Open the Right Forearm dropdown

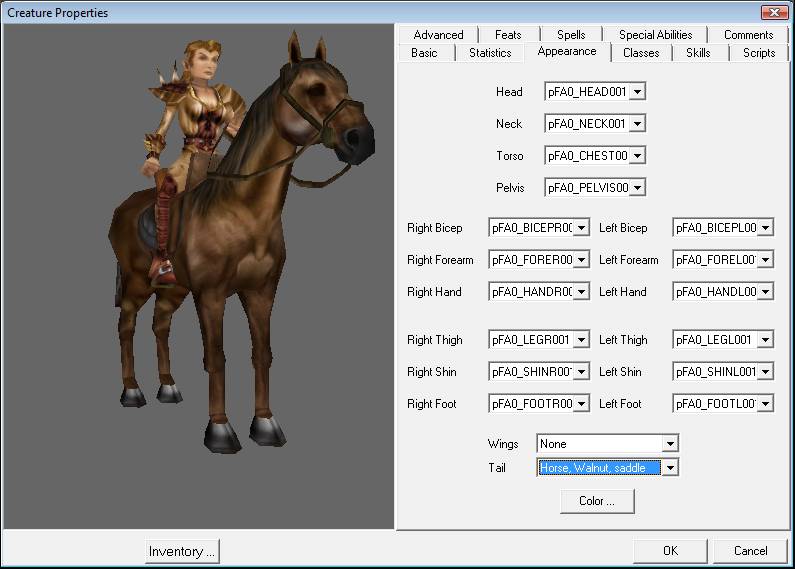[x=582, y=260]
